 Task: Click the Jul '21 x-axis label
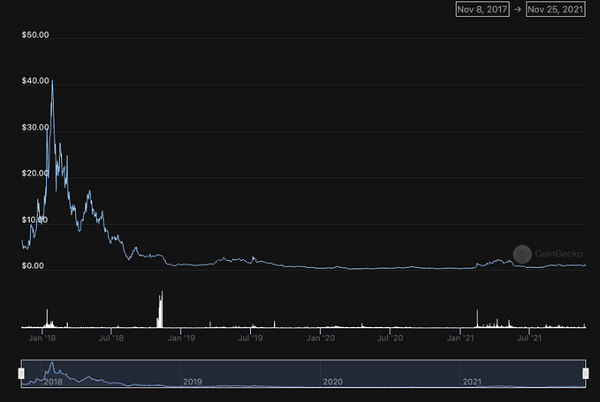coord(530,340)
